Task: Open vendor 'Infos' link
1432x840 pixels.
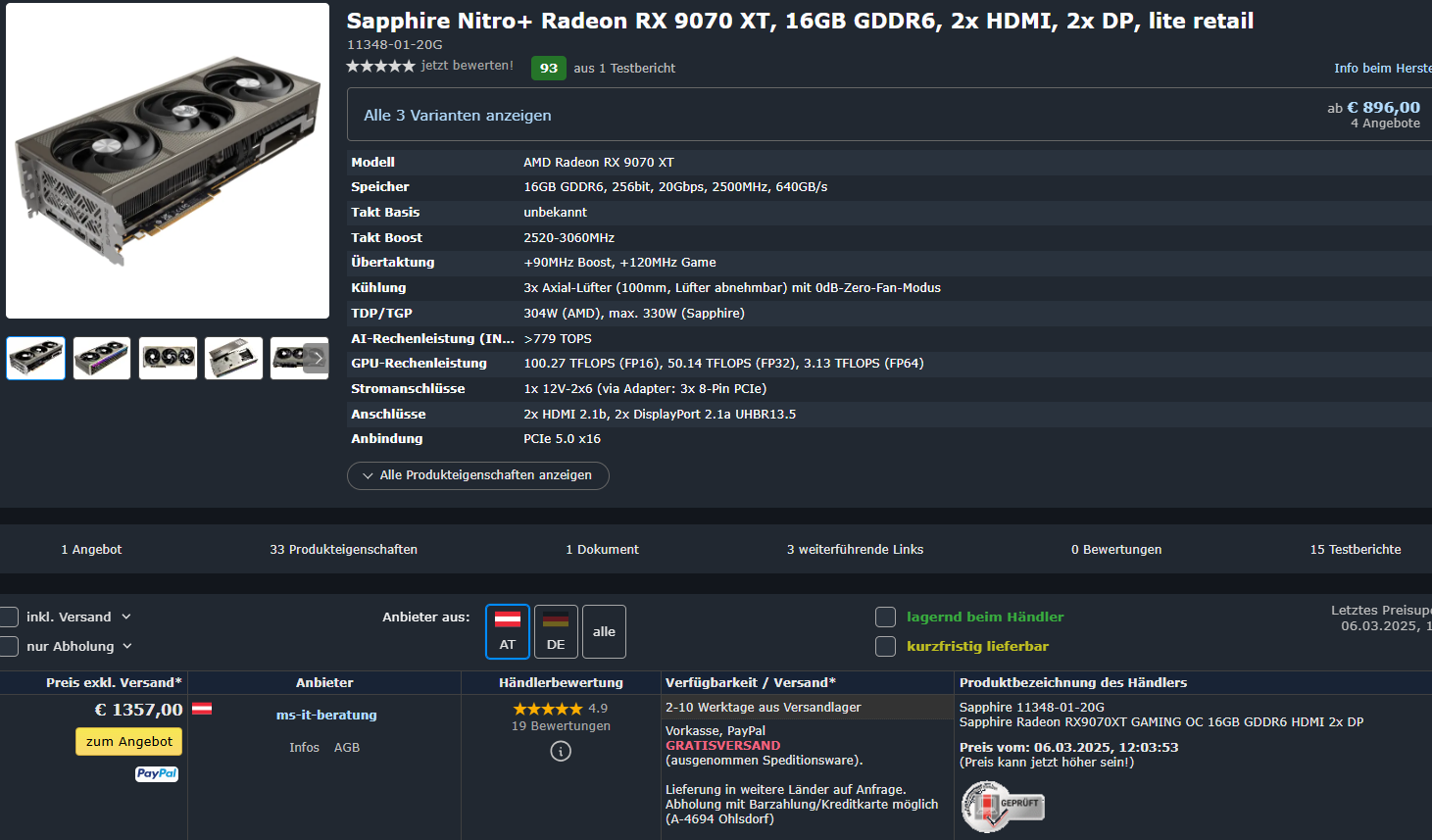Action: [304, 748]
